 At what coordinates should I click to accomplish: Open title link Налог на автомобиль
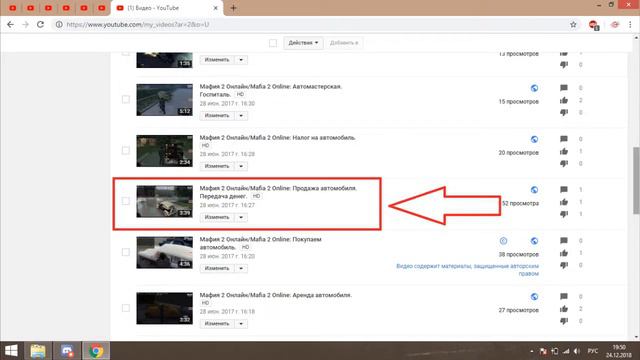pyautogui.click(x=278, y=138)
